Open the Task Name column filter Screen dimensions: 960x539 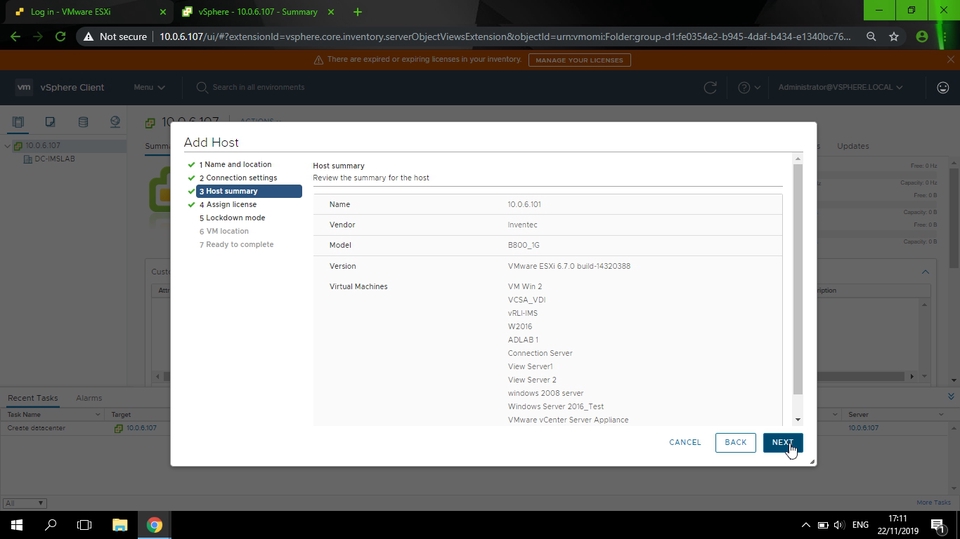coord(97,415)
